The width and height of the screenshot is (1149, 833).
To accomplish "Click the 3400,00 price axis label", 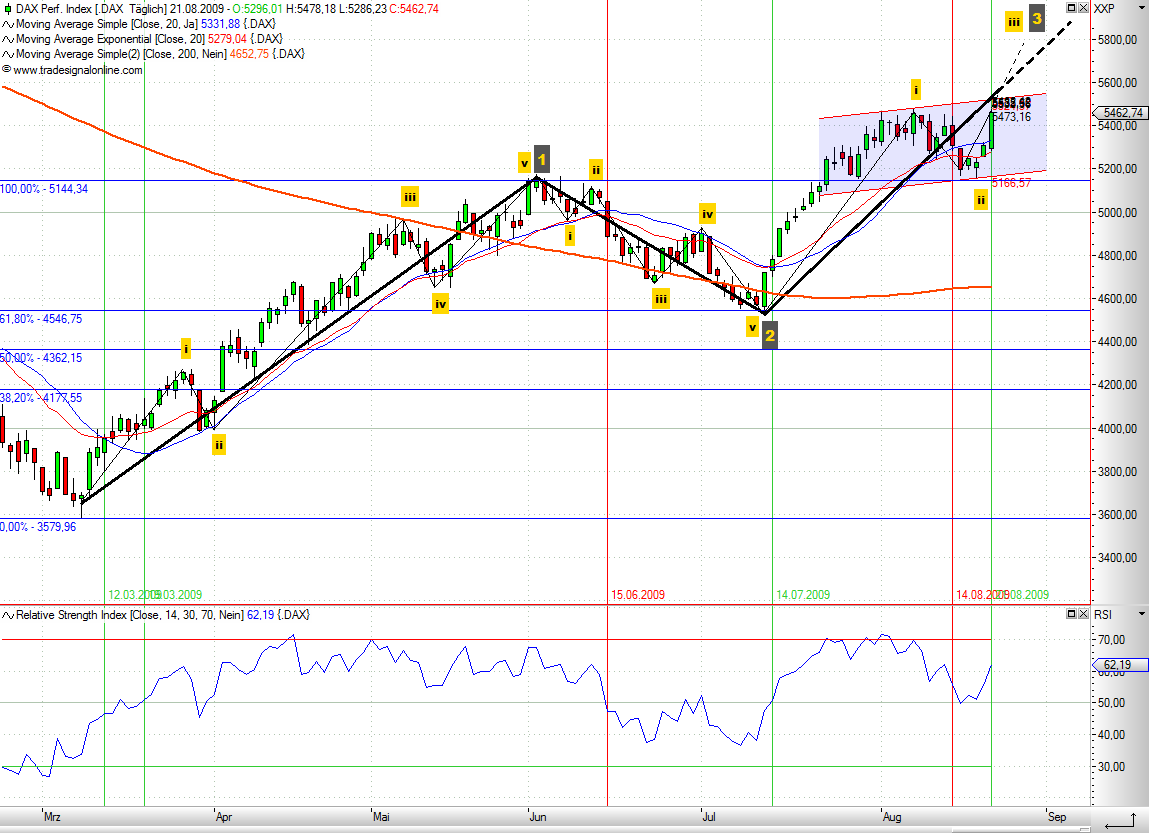I will (1117, 558).
